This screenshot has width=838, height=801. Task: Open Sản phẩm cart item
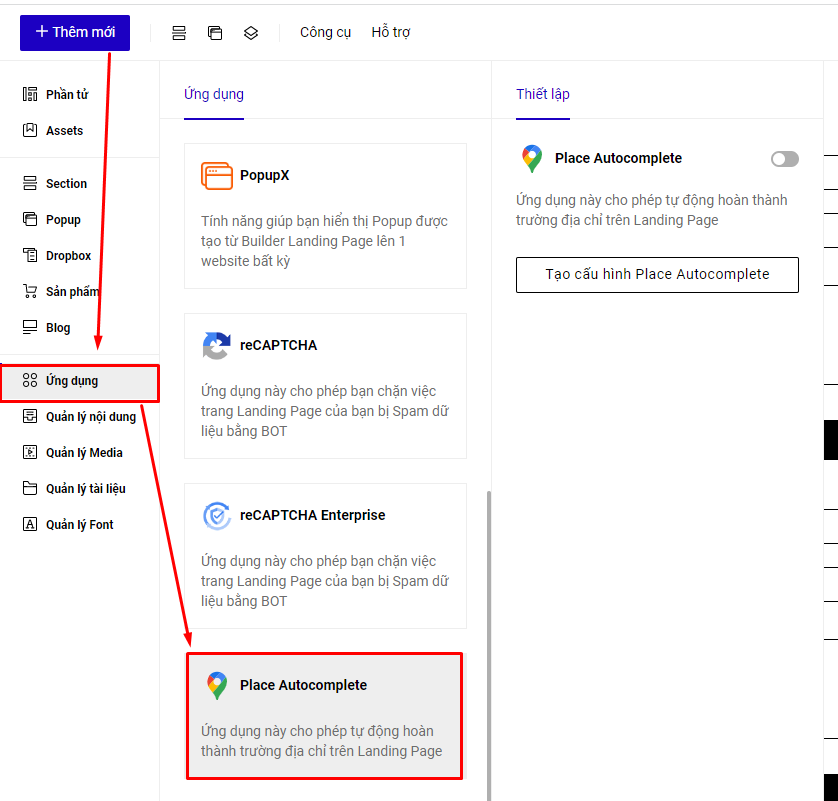[x=70, y=292]
